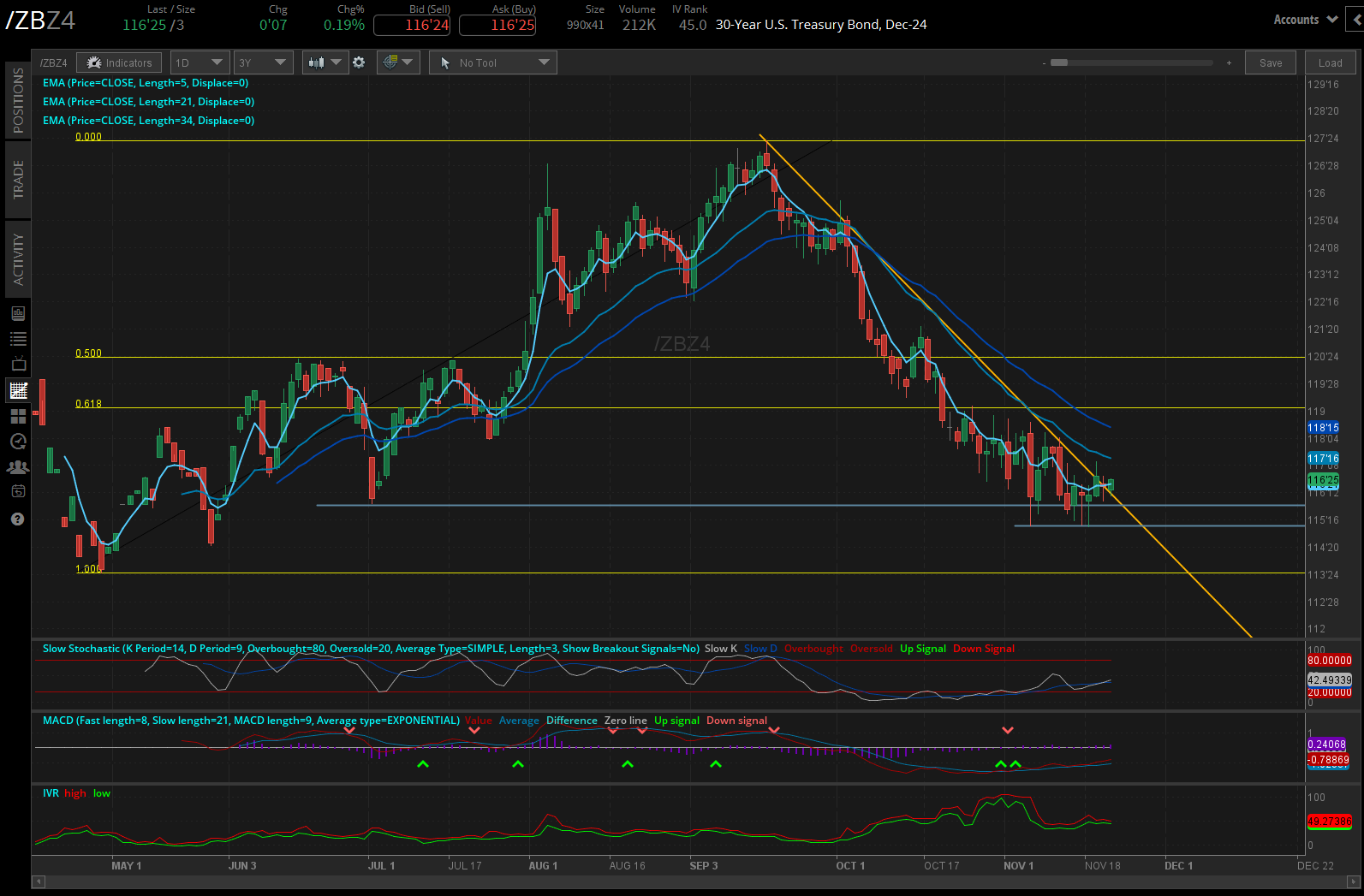Open the calendar events sidebar icon
This screenshot has height=896, width=1364.
18,491
